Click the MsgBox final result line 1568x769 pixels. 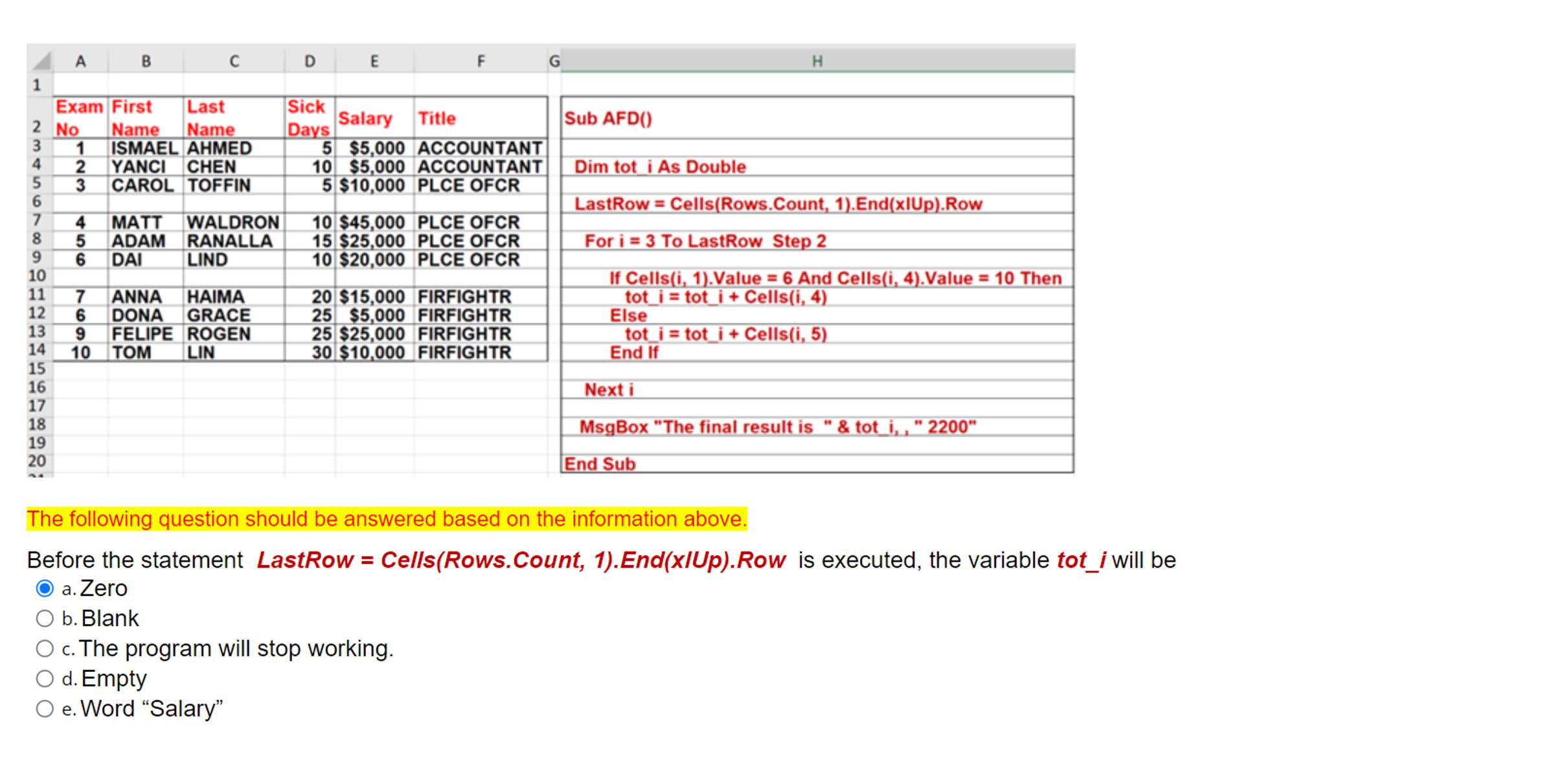click(x=777, y=427)
